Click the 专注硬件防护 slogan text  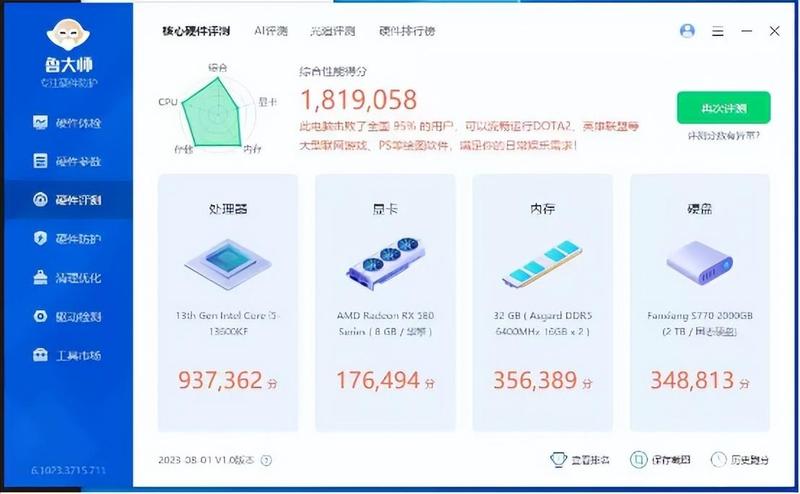69,83
